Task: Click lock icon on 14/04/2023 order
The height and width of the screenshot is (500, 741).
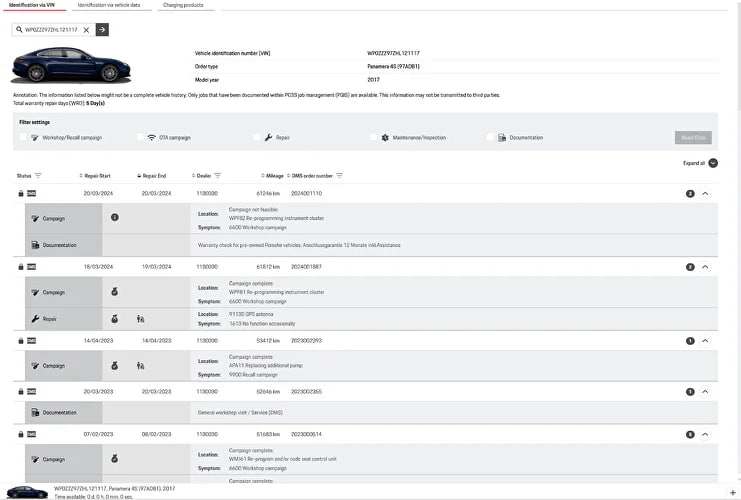Action: [21, 340]
